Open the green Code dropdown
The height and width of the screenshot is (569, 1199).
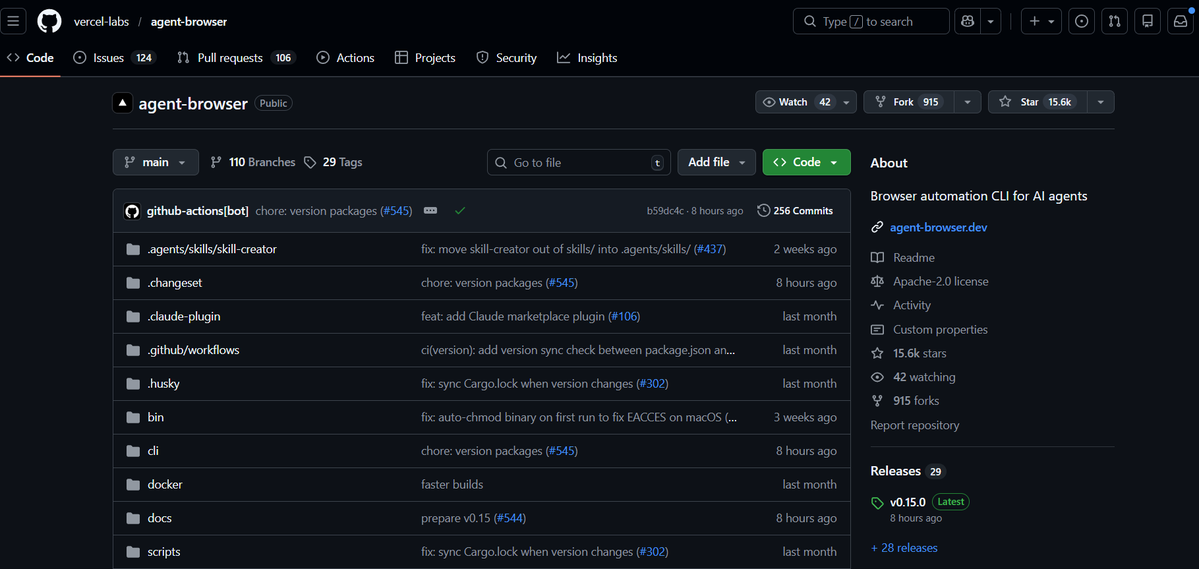pos(806,162)
